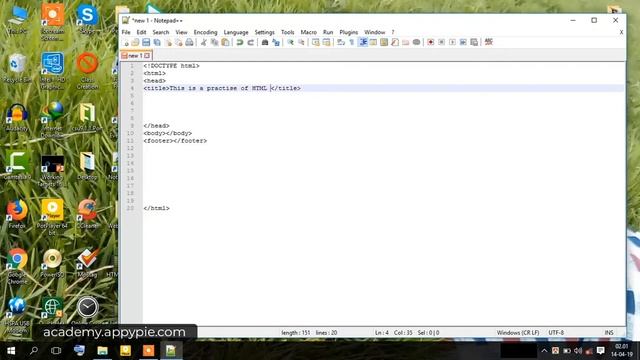Image resolution: width=640 pixels, height=360 pixels.
Task: Open Find using the binoculars icon
Action: point(265,42)
